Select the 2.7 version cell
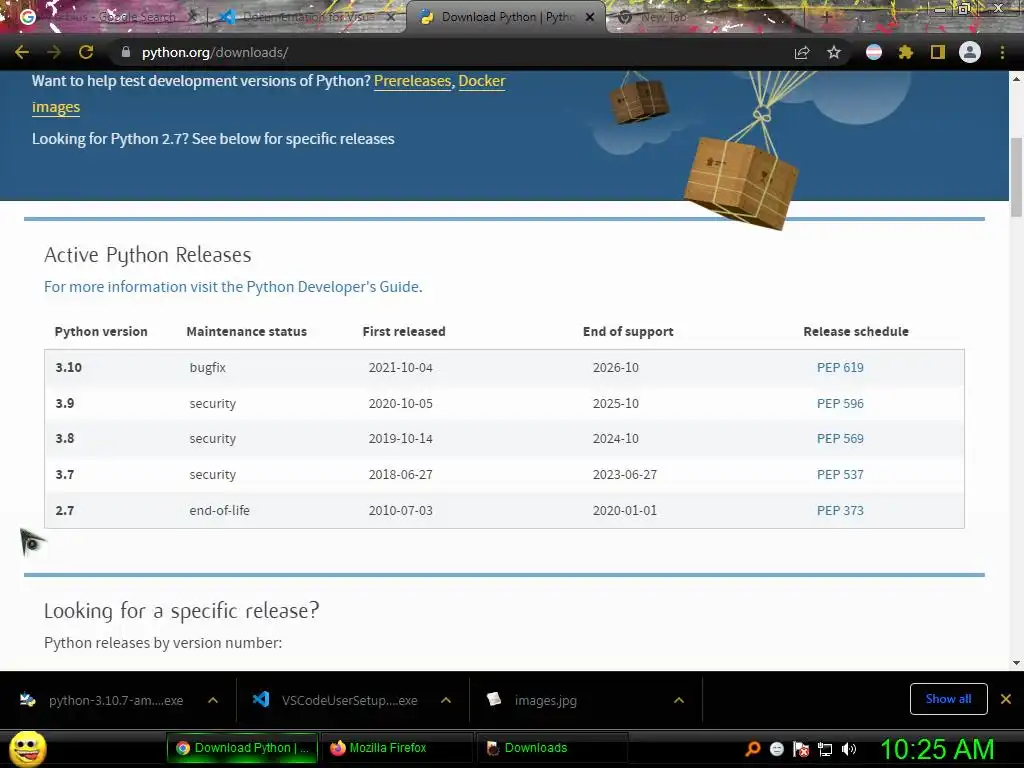Image resolution: width=1024 pixels, height=768 pixels. [65, 511]
